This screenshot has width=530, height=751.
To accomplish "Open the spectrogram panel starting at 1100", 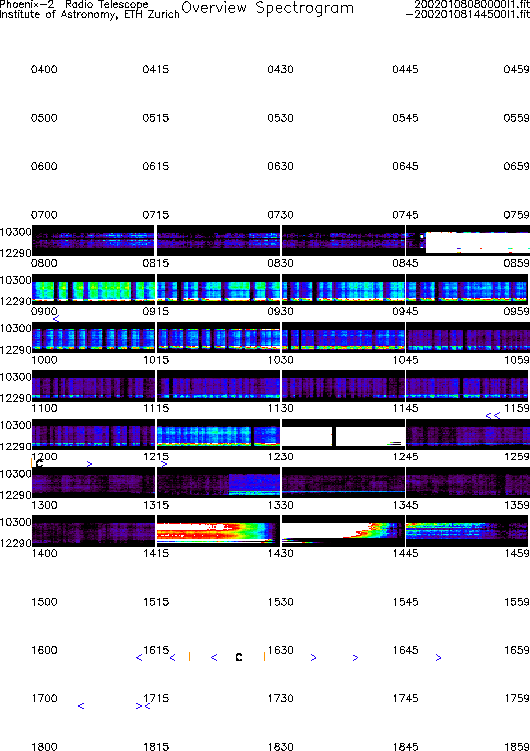I will point(93,434).
